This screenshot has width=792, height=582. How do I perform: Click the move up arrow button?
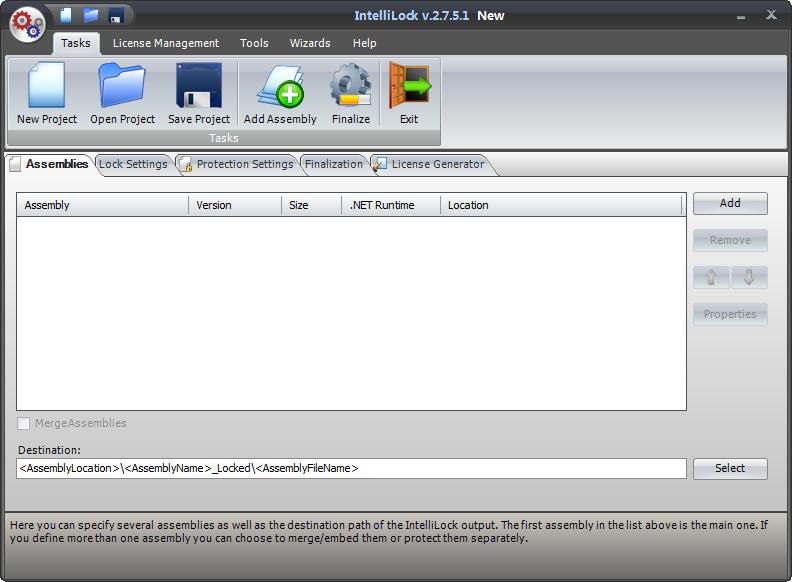pyautogui.click(x=711, y=277)
